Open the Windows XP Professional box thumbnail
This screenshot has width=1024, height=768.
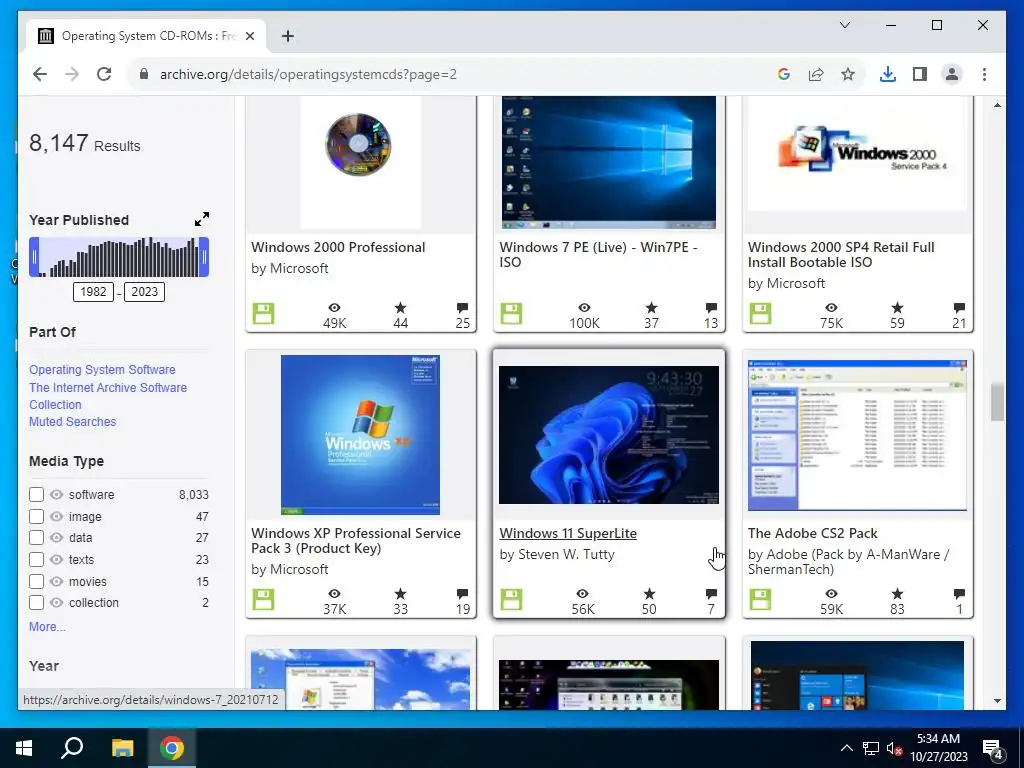click(360, 435)
